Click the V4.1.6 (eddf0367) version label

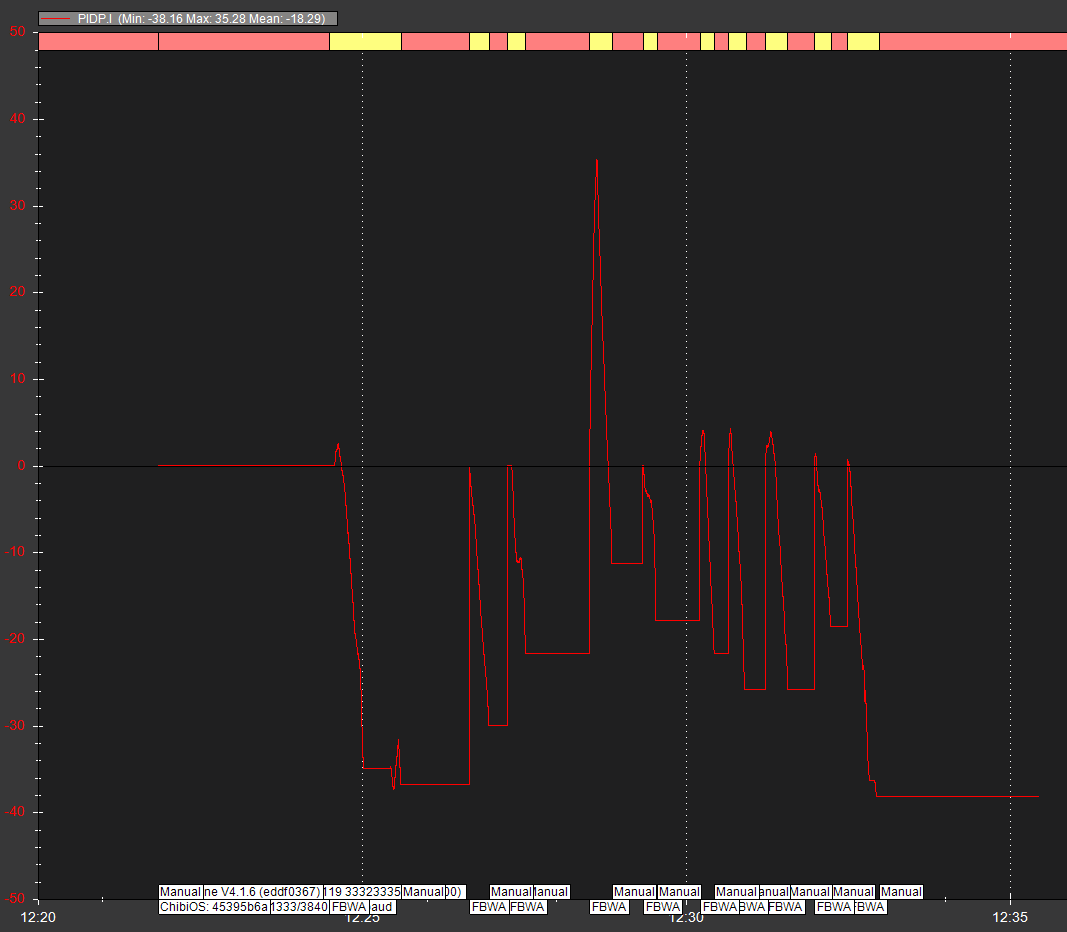tap(262, 891)
